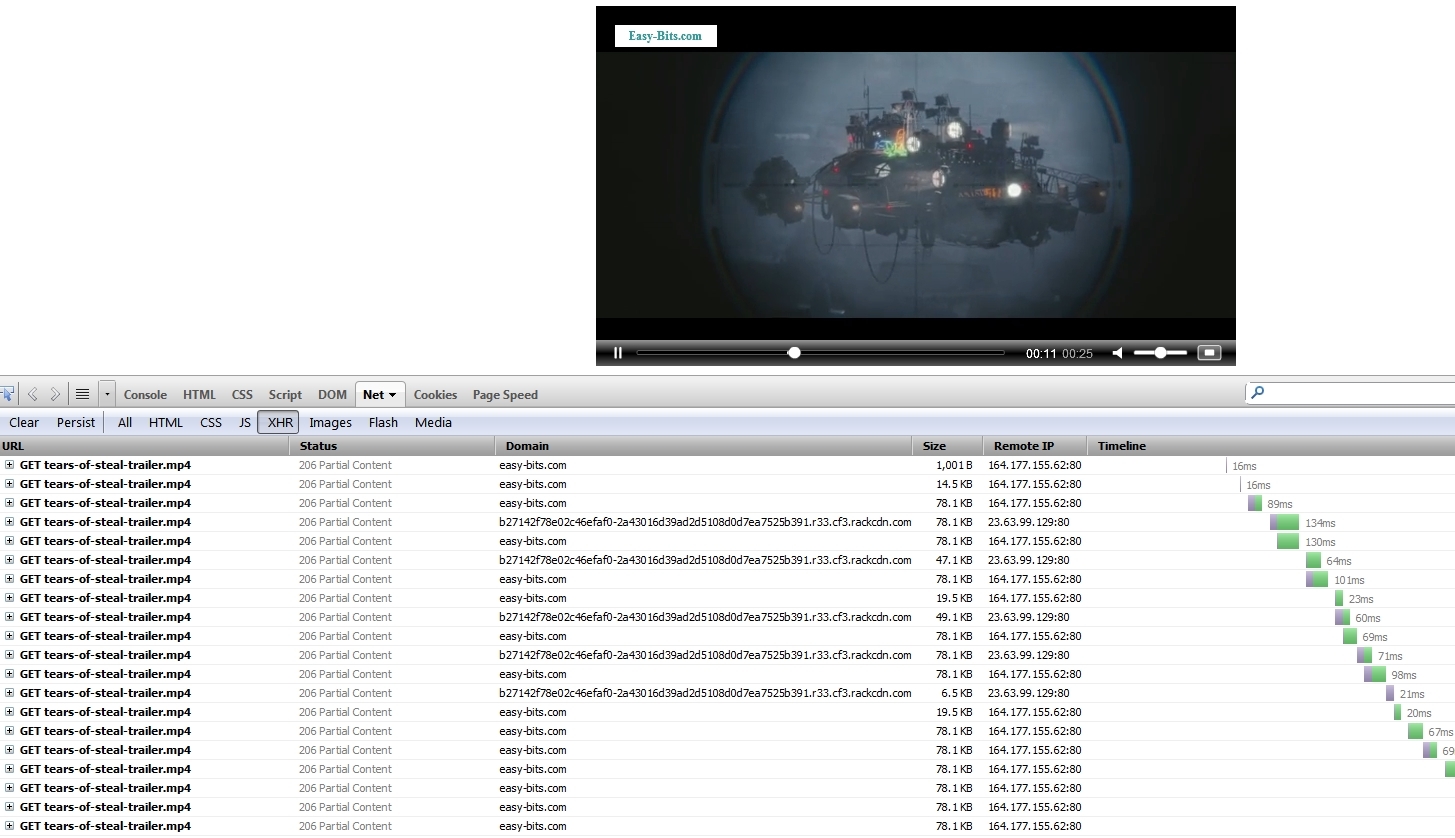Expand the request sized 47.1 KB

(x=9, y=560)
